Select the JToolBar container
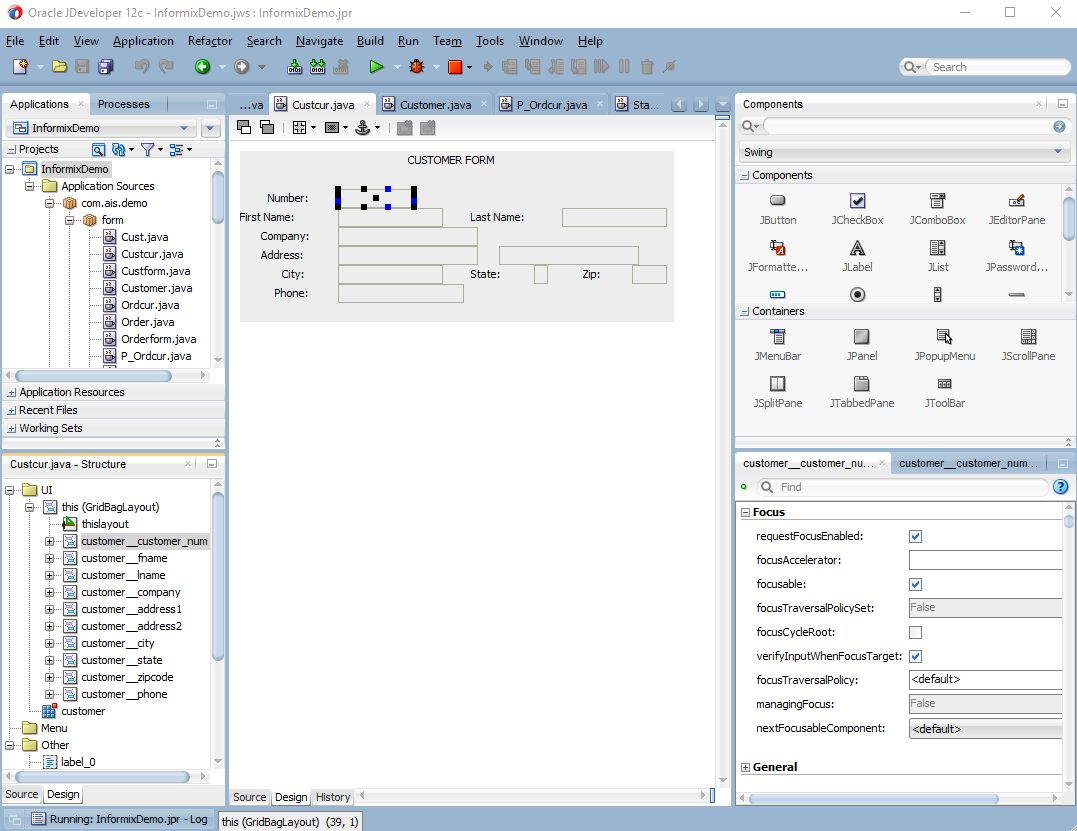 point(944,392)
